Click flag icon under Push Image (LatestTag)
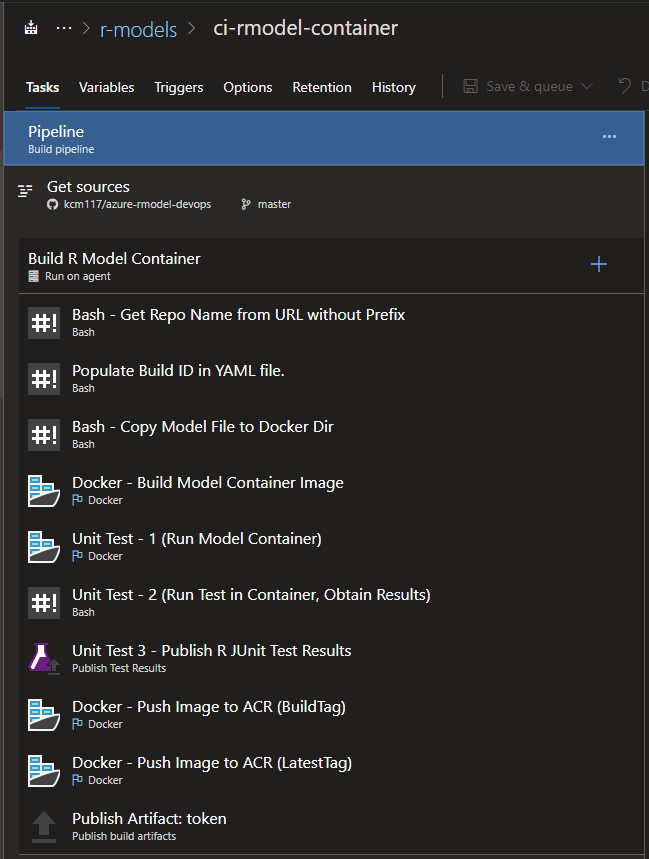This screenshot has height=859, width=649. [77, 780]
